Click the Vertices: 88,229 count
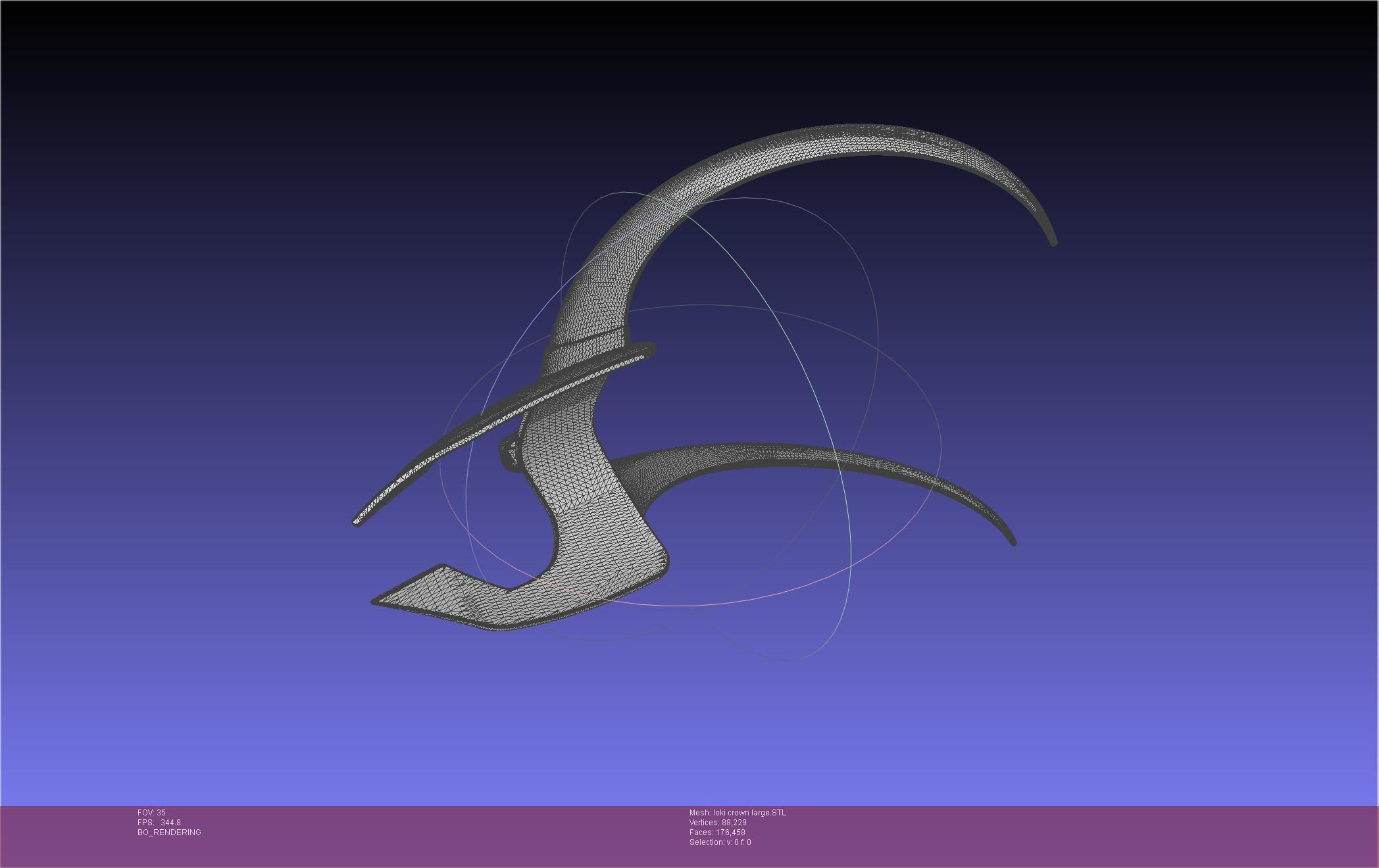The height and width of the screenshot is (868, 1379). coord(718,823)
